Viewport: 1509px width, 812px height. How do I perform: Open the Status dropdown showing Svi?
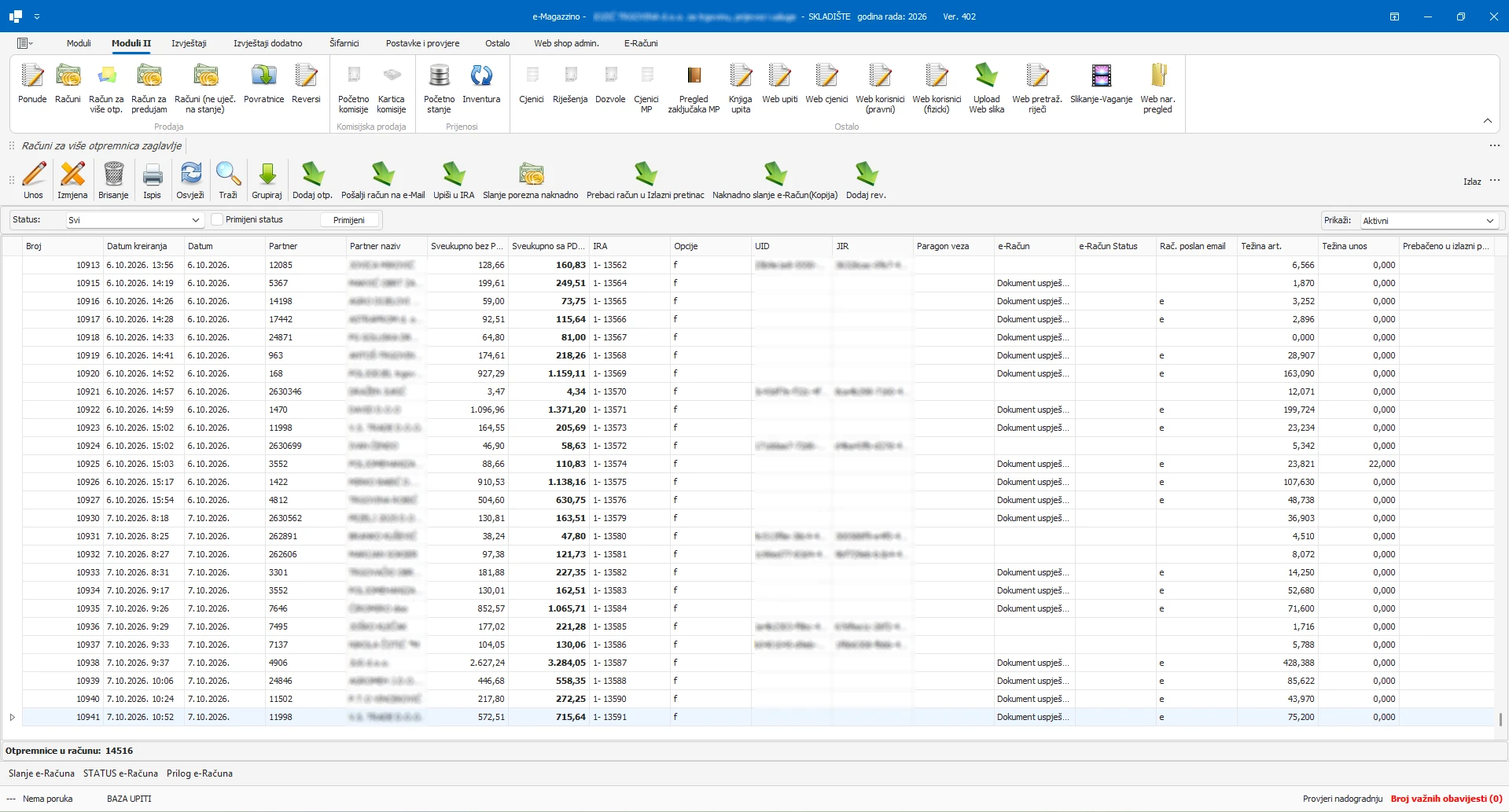(134, 220)
